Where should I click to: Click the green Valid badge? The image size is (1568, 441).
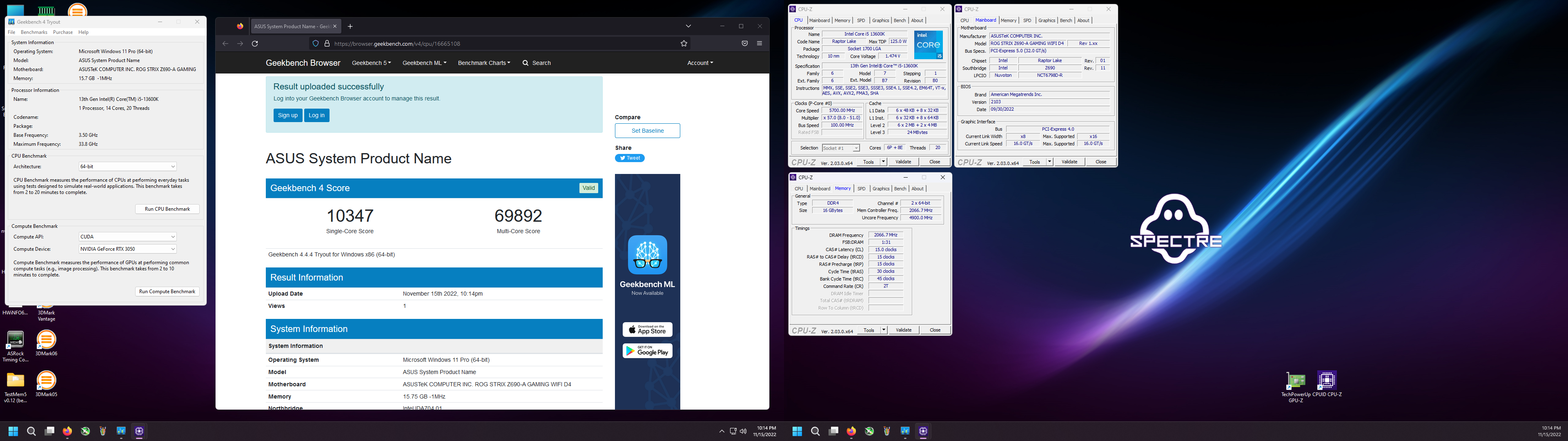click(x=588, y=188)
